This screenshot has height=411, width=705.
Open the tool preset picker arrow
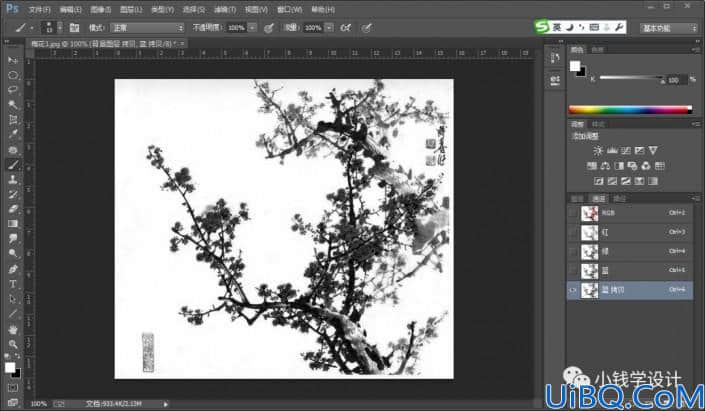point(31,28)
